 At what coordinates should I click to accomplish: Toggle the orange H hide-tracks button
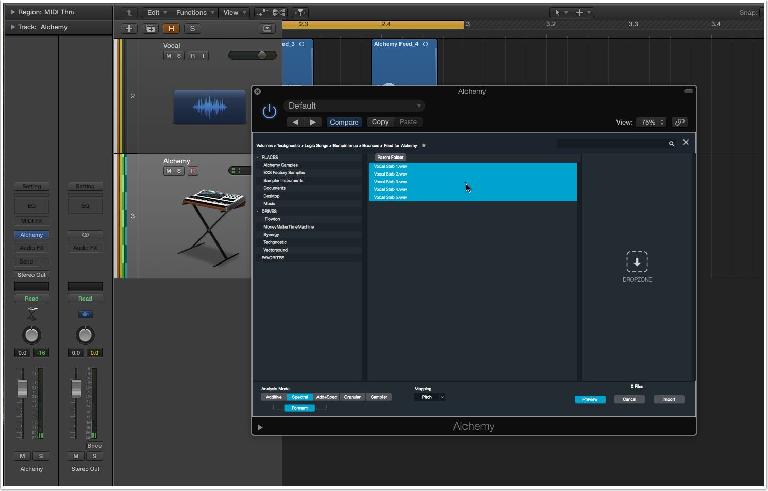click(x=171, y=28)
